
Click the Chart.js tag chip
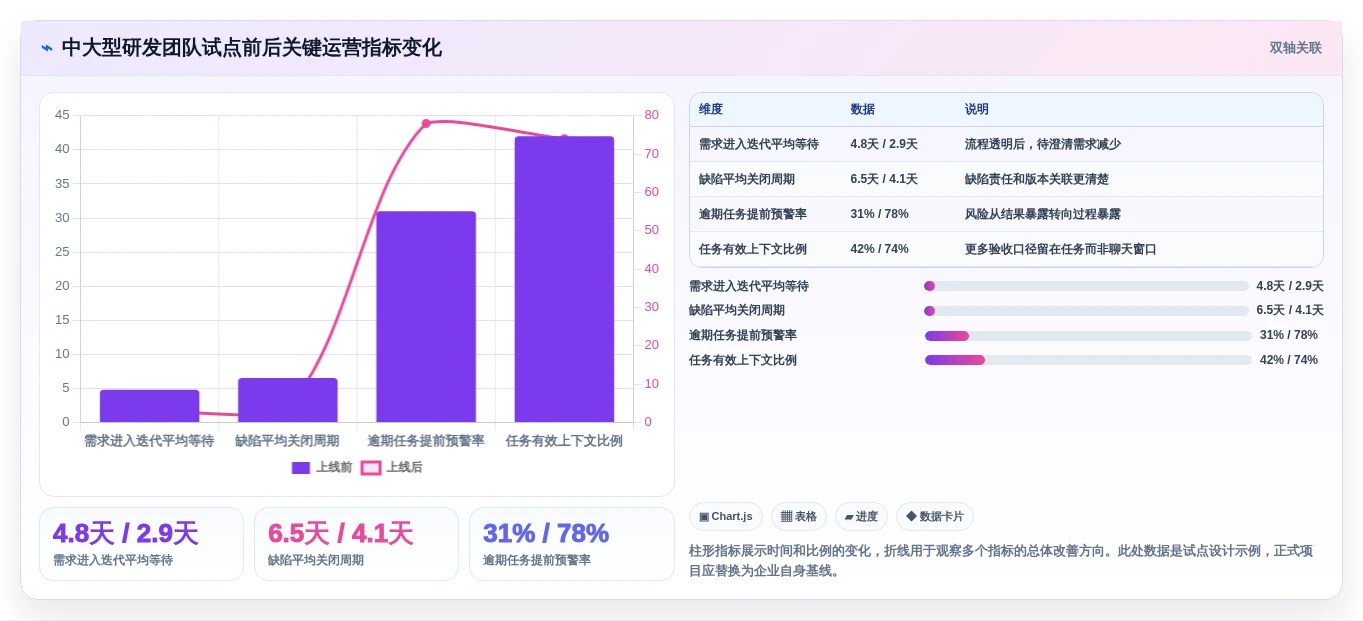coord(726,516)
